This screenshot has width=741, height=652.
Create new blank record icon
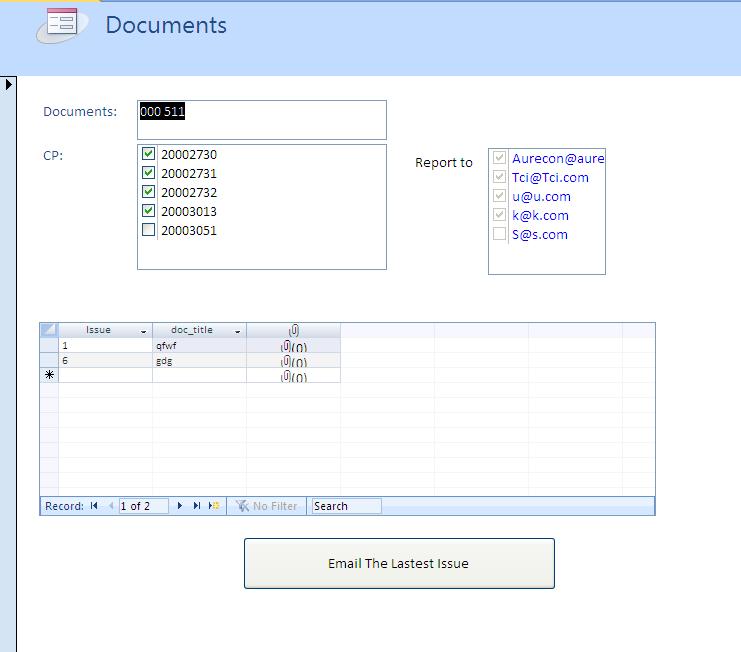213,506
